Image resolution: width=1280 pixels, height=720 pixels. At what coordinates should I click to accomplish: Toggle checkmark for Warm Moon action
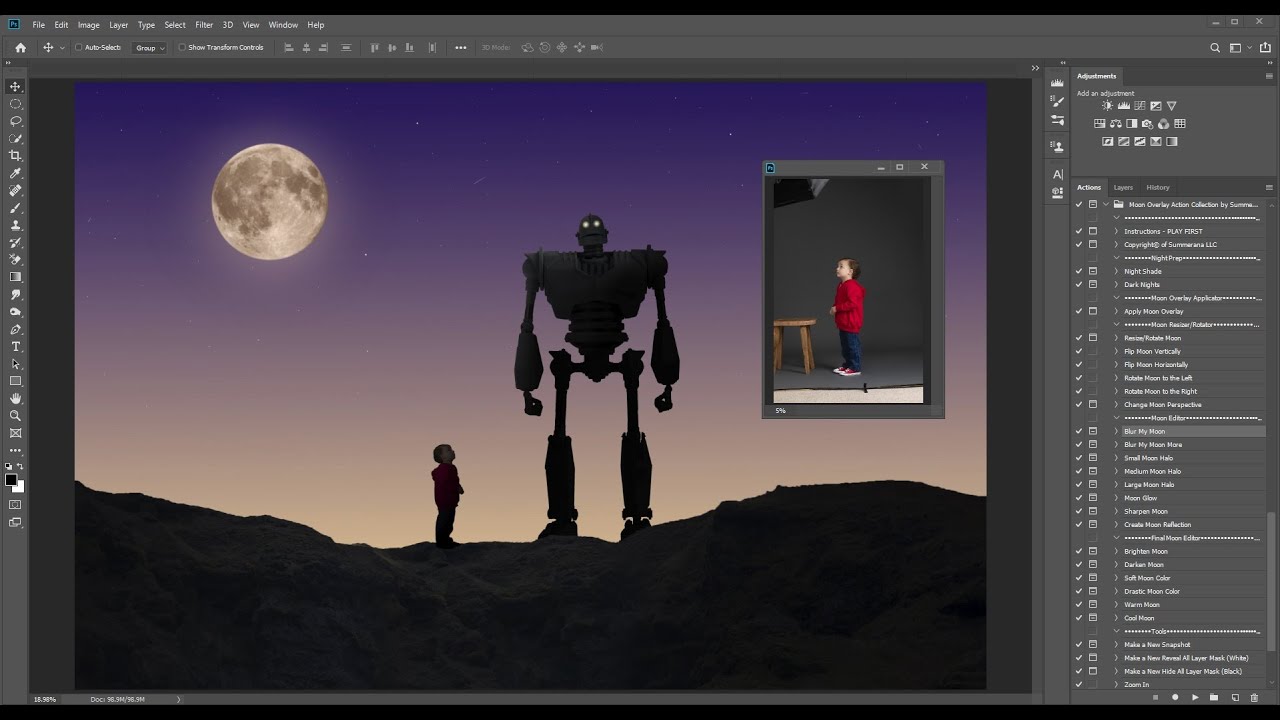point(1079,604)
